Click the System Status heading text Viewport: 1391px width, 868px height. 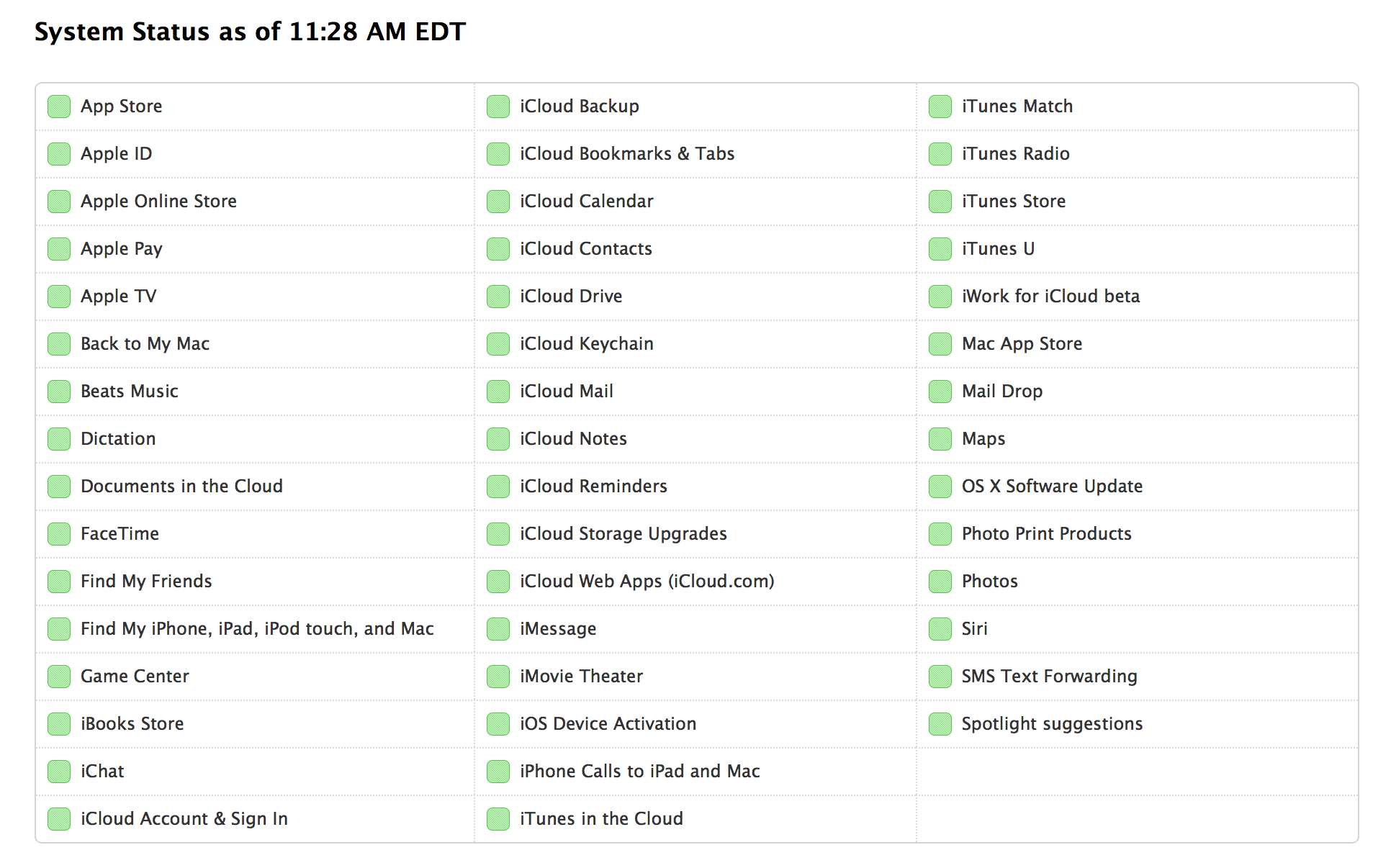pos(250,32)
